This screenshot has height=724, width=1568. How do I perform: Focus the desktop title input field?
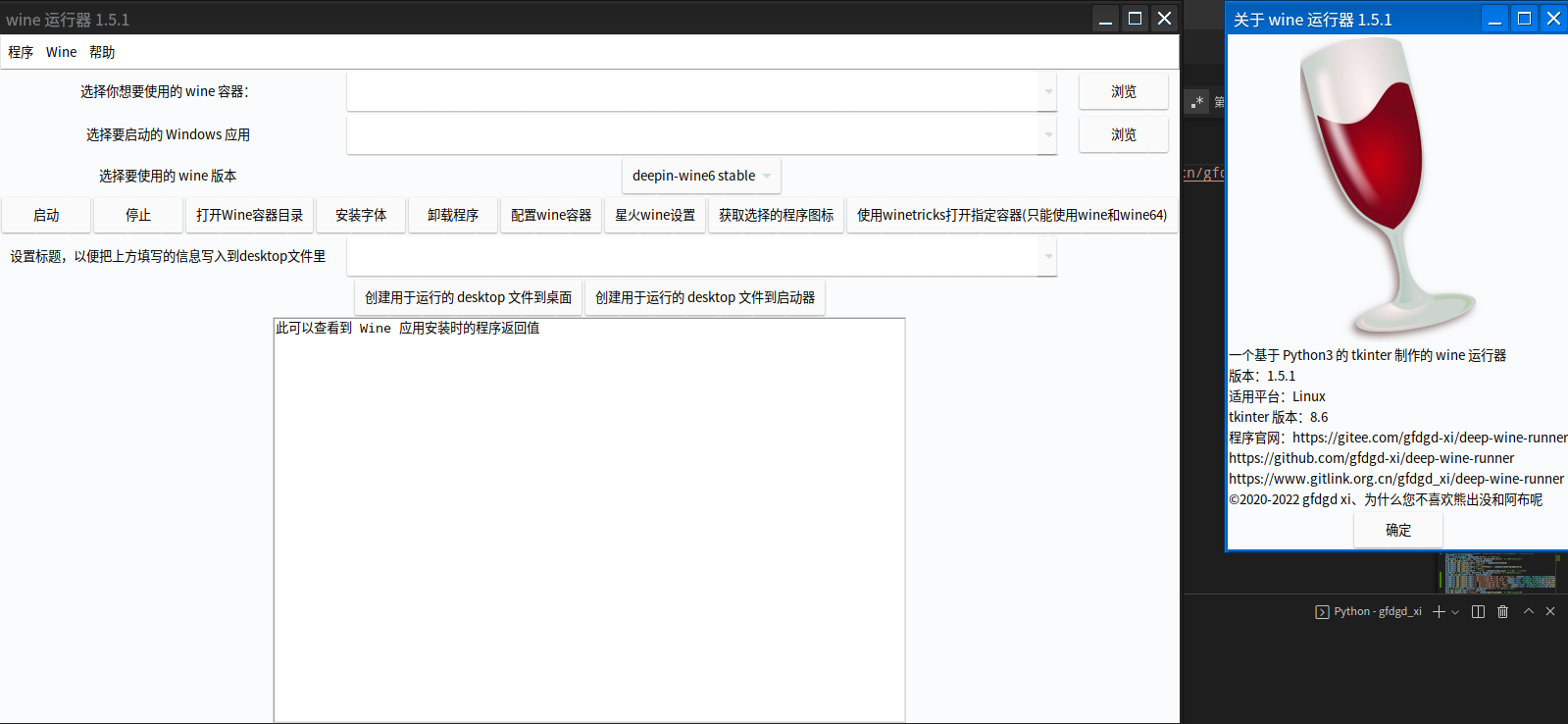pyautogui.click(x=693, y=257)
